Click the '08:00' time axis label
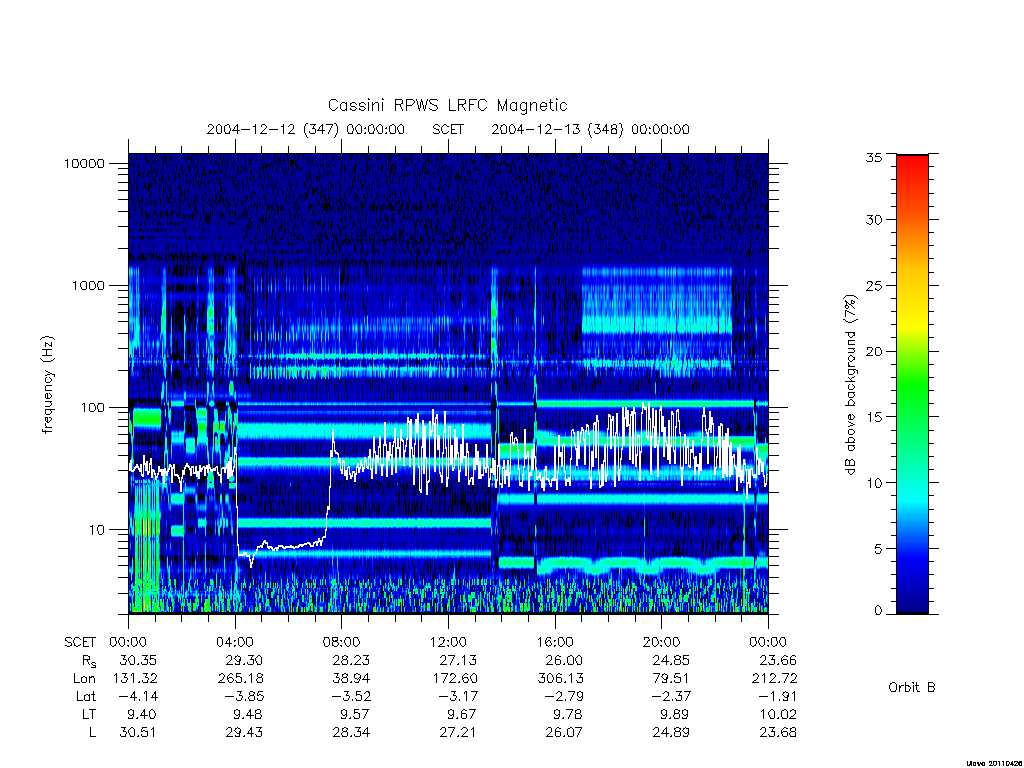 342,642
